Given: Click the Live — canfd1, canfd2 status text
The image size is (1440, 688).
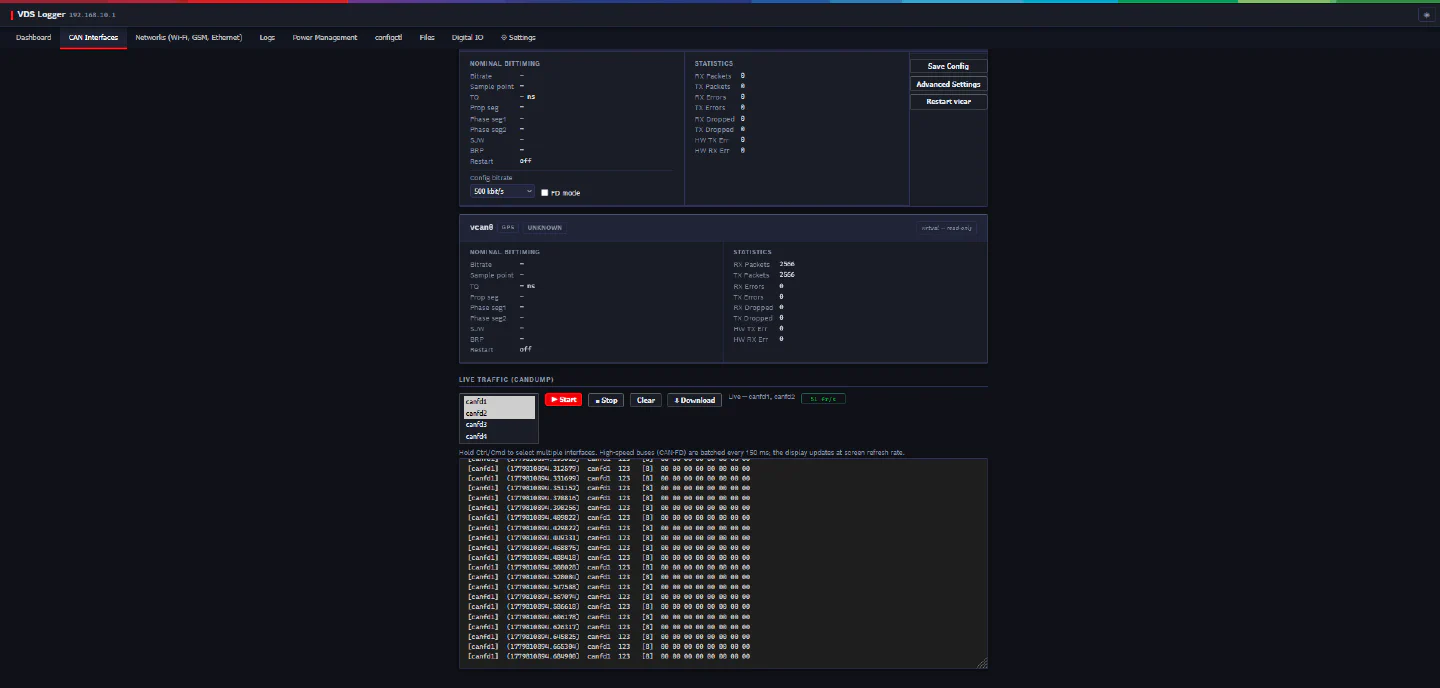Looking at the screenshot, I should point(762,398).
